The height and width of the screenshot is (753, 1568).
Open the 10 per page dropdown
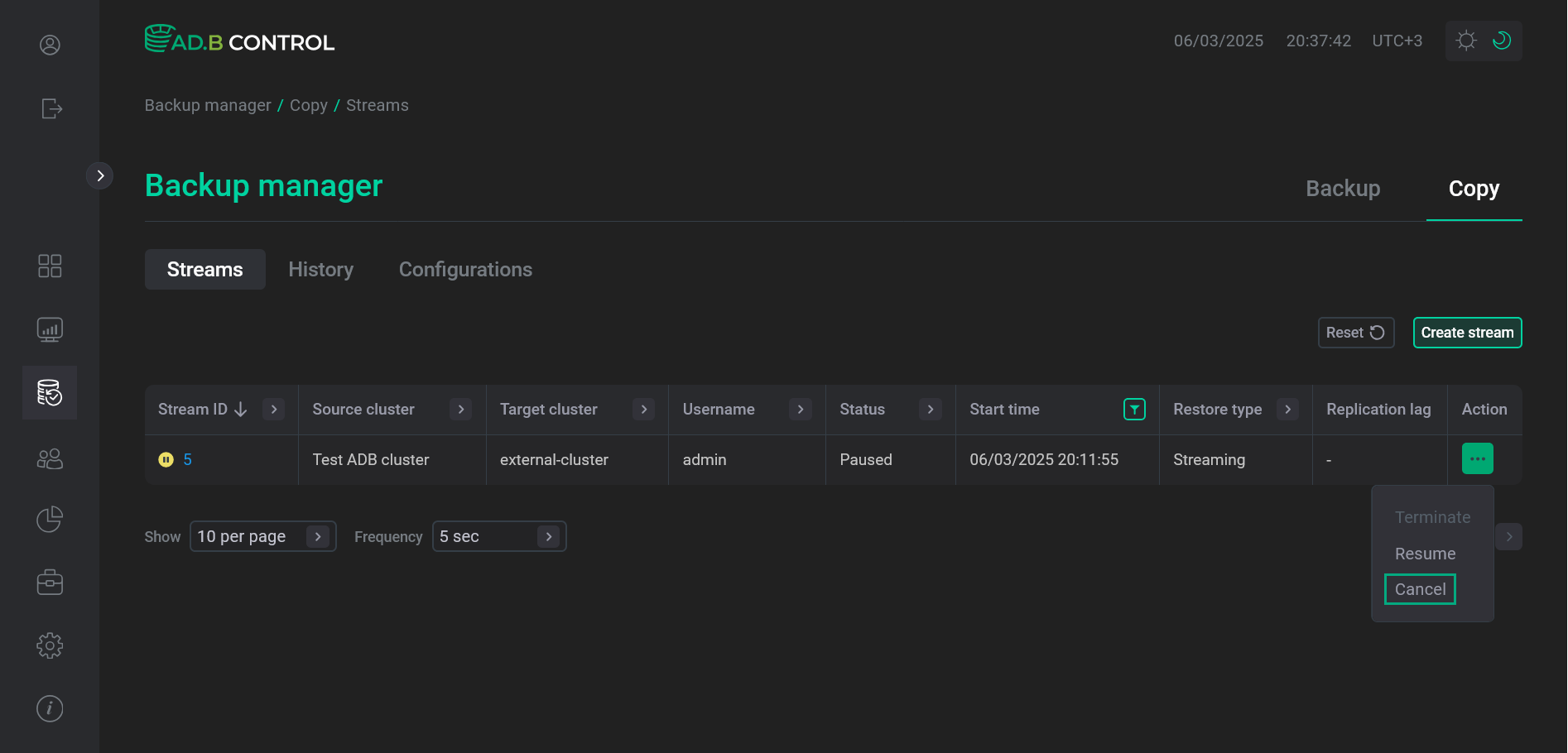pos(263,536)
